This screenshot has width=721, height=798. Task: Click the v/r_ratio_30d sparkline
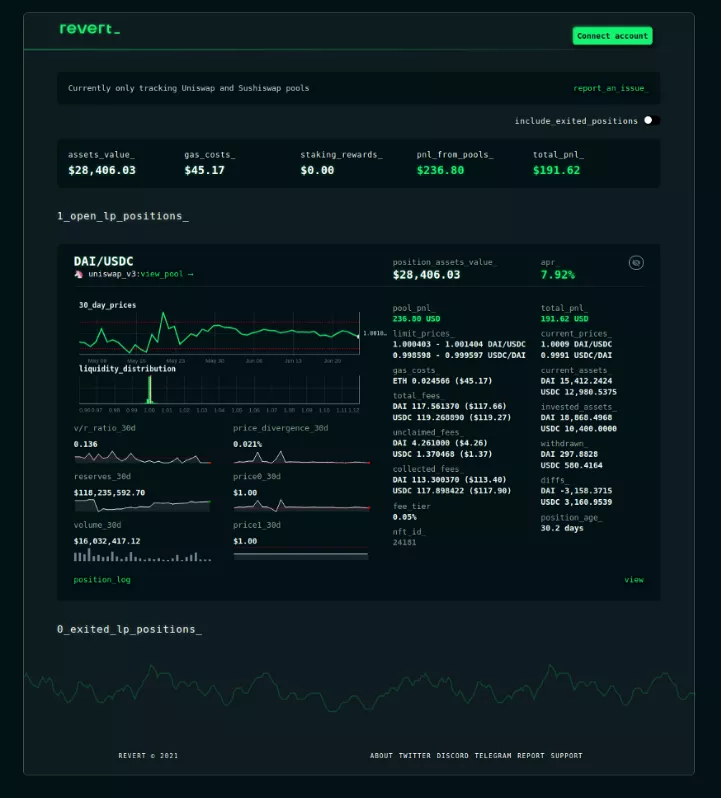tap(142, 458)
